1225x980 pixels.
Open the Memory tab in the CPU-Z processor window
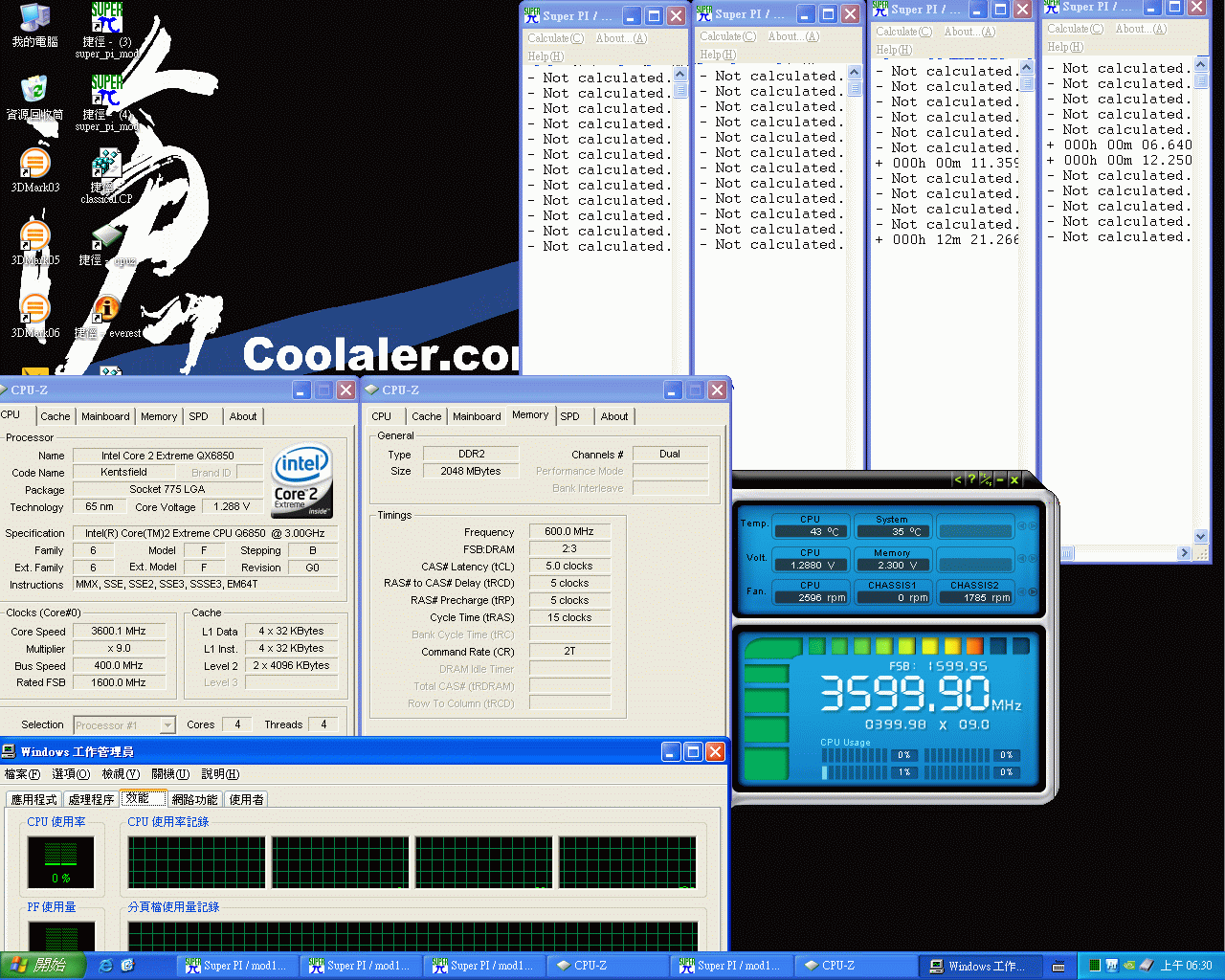pos(159,416)
